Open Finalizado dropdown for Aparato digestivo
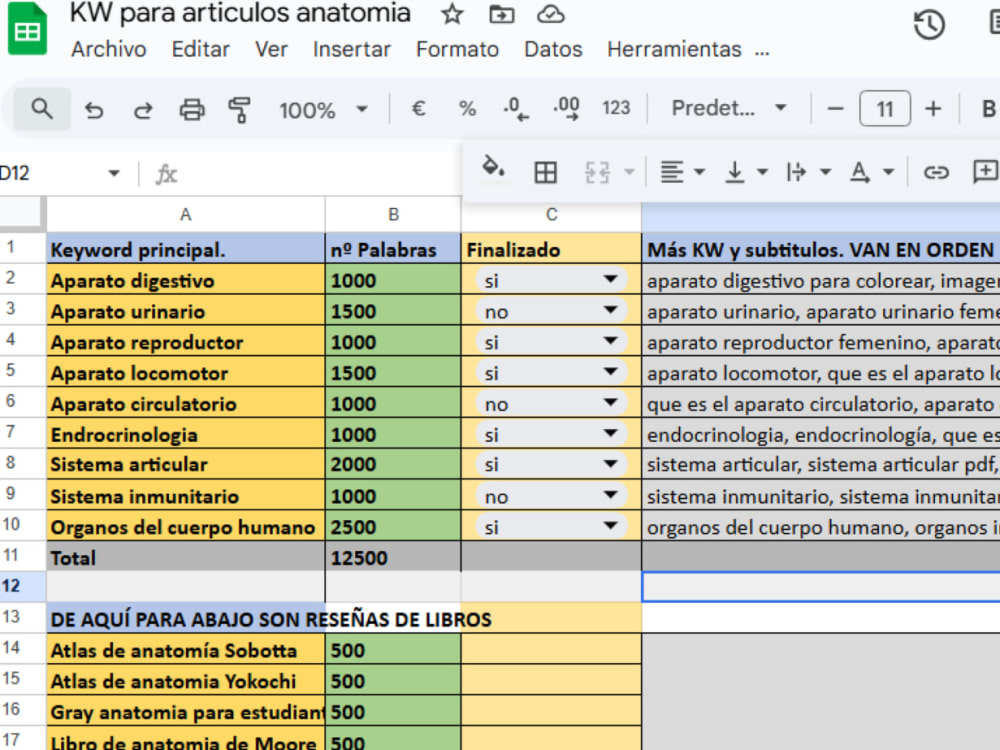Image resolution: width=1000 pixels, height=750 pixels. pos(611,279)
